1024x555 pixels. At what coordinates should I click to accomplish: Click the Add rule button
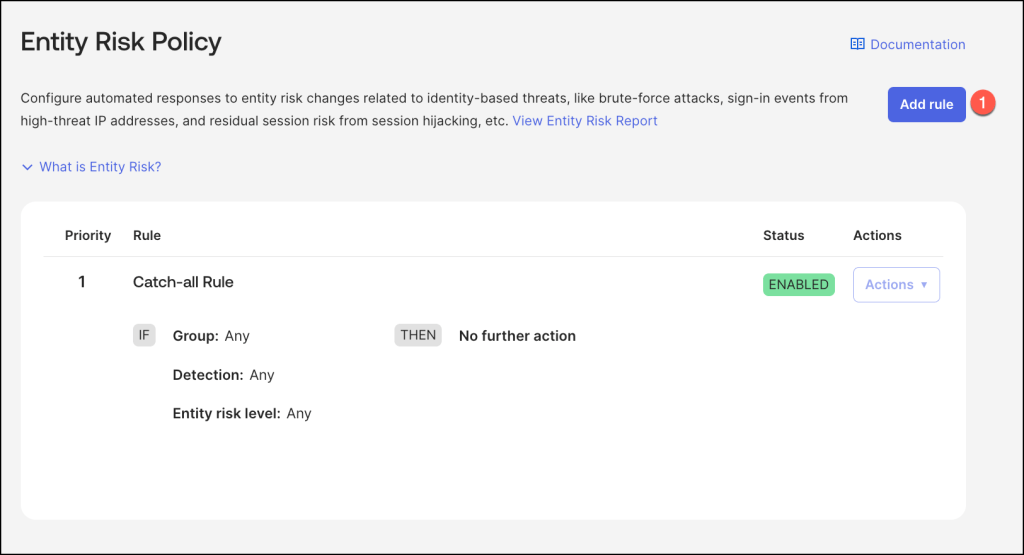coord(926,104)
